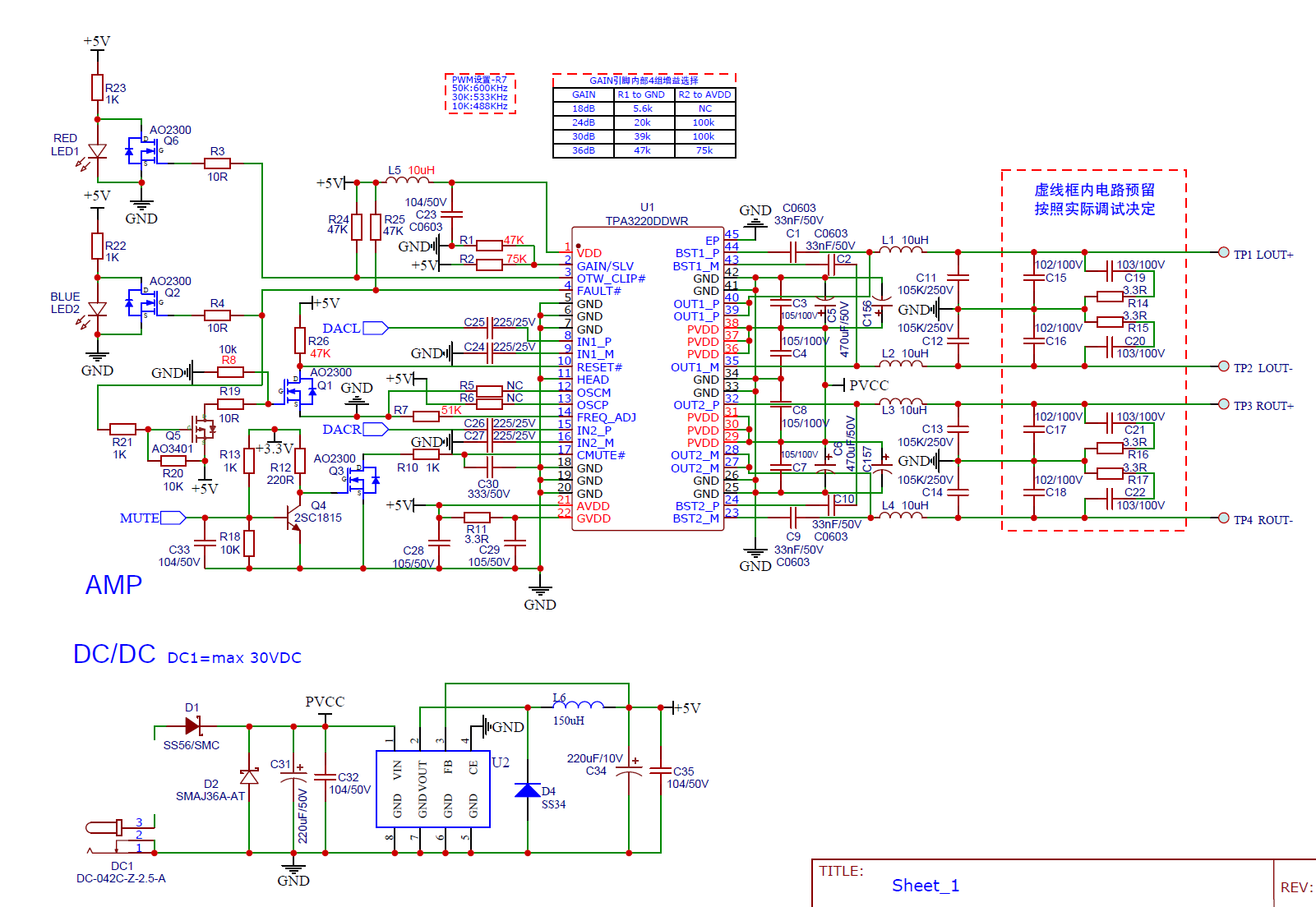Select the L4 10uH output inductor
The height and width of the screenshot is (907, 1316).
tap(901, 514)
